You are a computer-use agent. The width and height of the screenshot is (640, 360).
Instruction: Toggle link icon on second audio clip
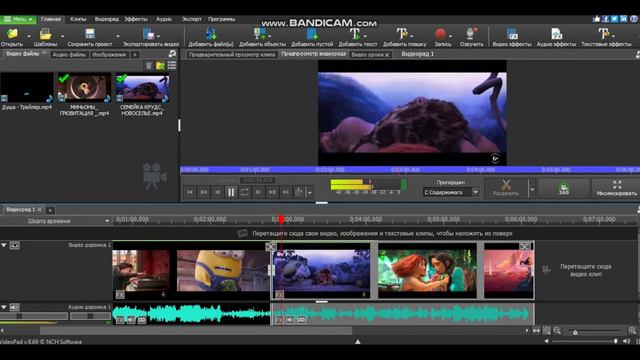301,320
